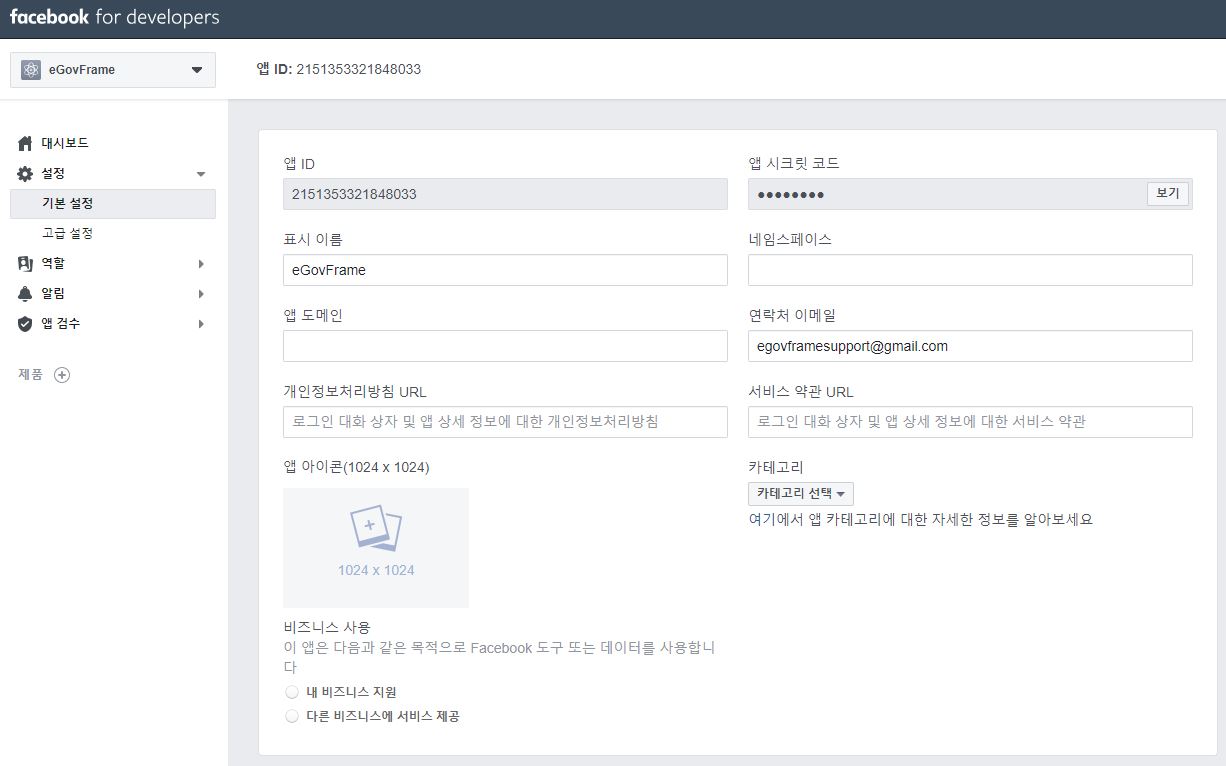Click the 앱 도메인 input field

[x=505, y=346]
